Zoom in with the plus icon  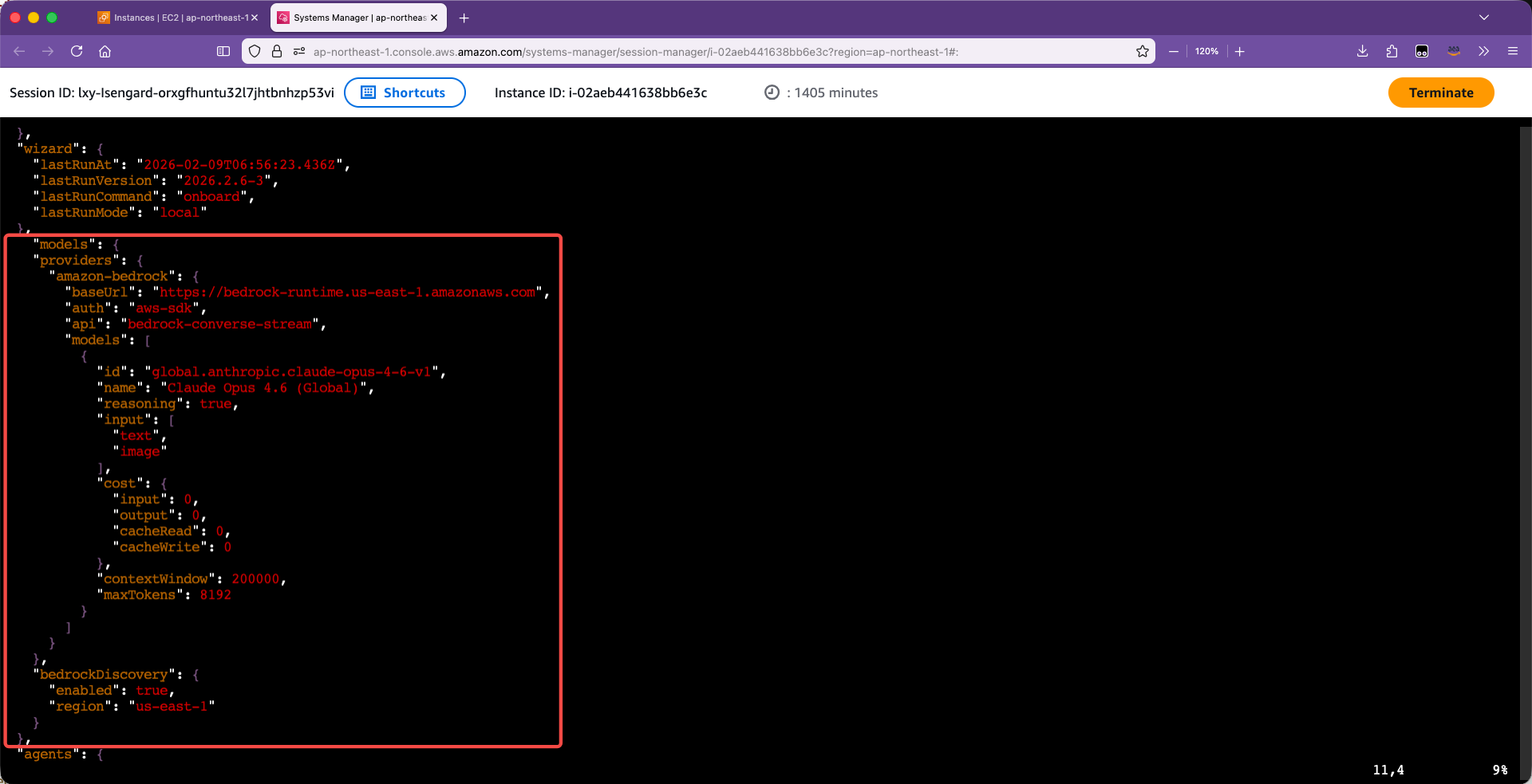(x=1240, y=51)
